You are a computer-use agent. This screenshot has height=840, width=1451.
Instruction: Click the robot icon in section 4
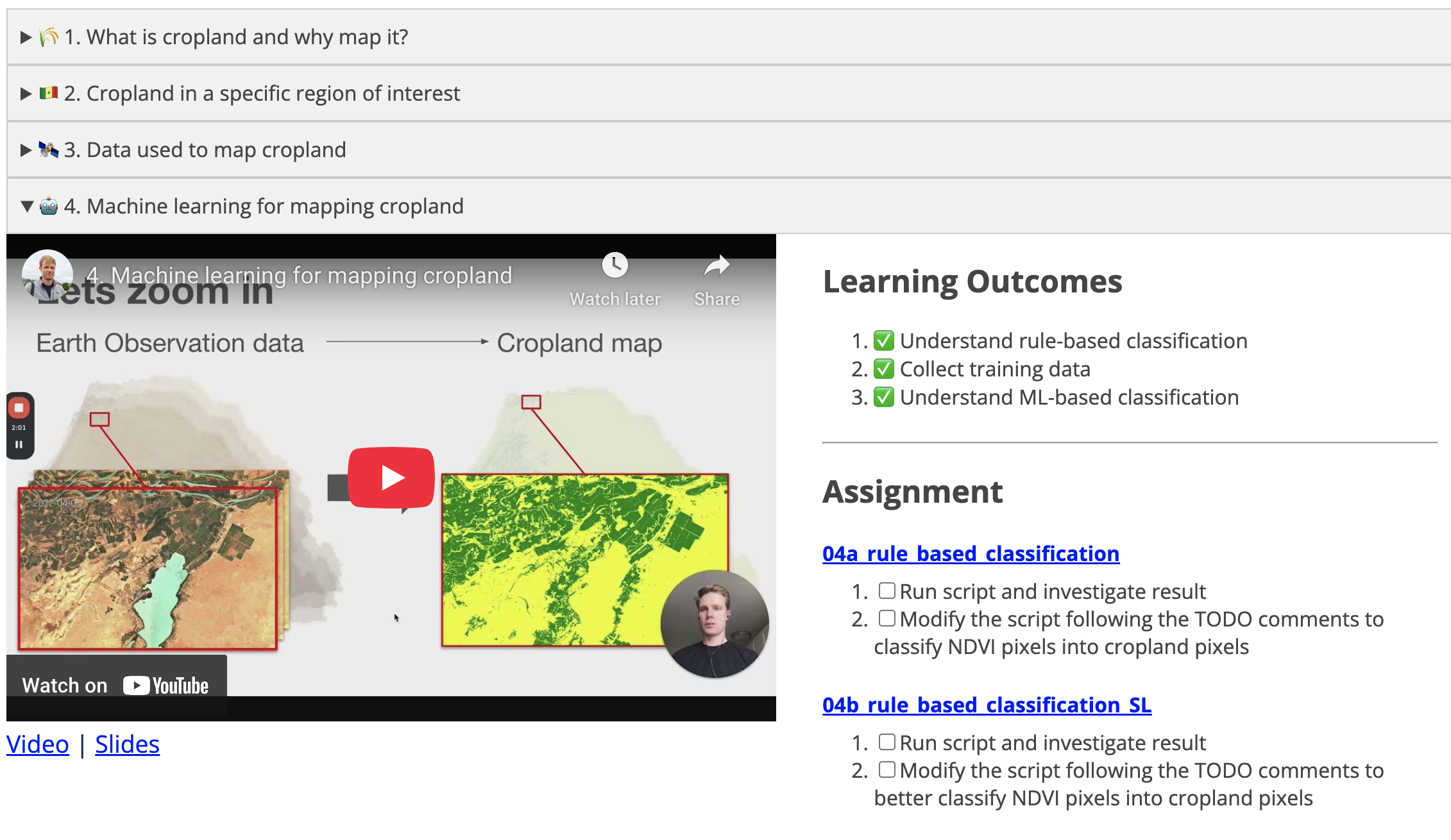[x=49, y=206]
